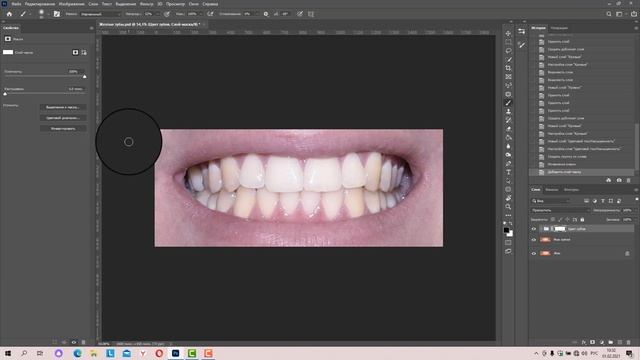Select the Rectangular Marquee tool
Screen dimensions: 640x360
point(508,42)
